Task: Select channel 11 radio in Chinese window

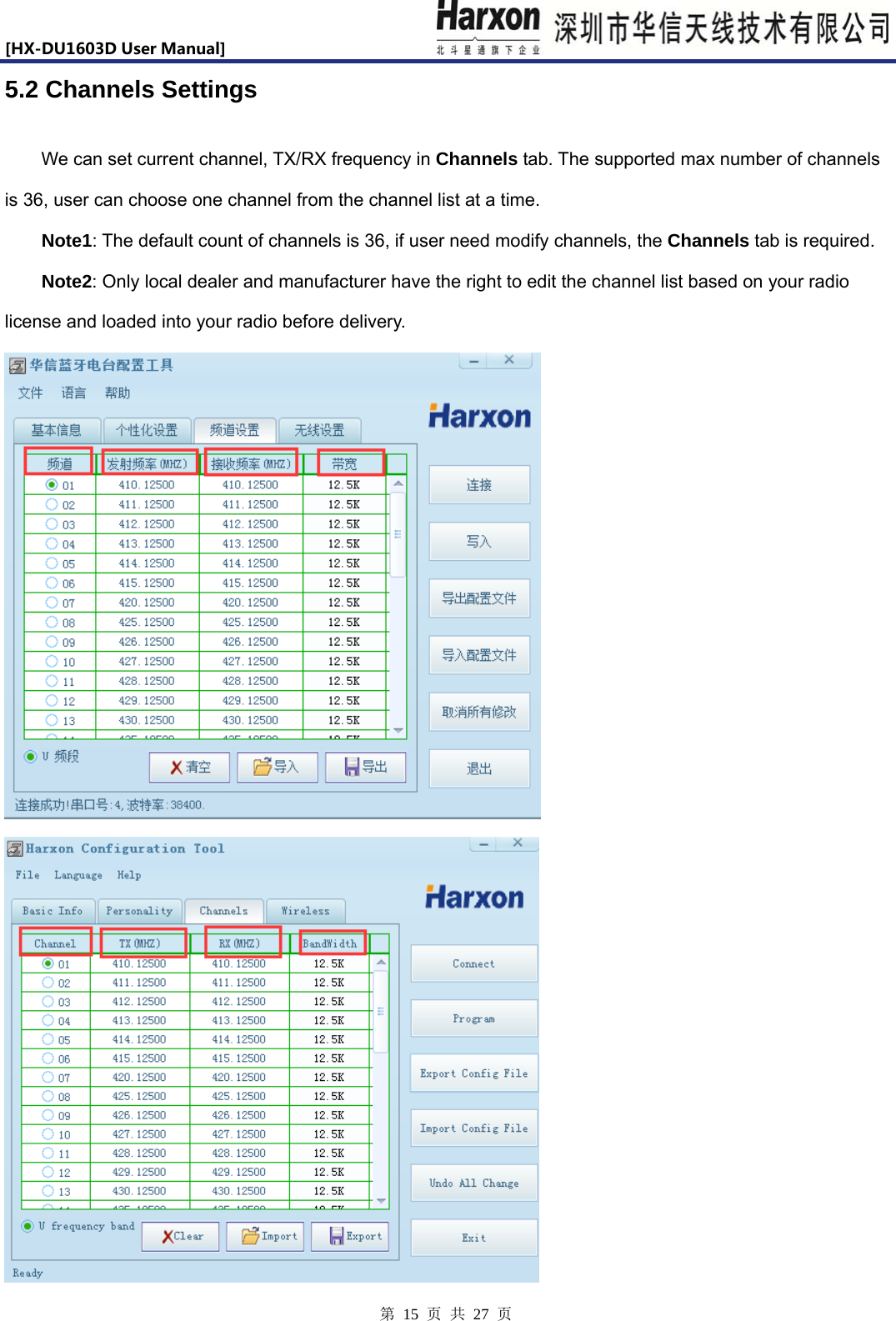Action: [52, 681]
